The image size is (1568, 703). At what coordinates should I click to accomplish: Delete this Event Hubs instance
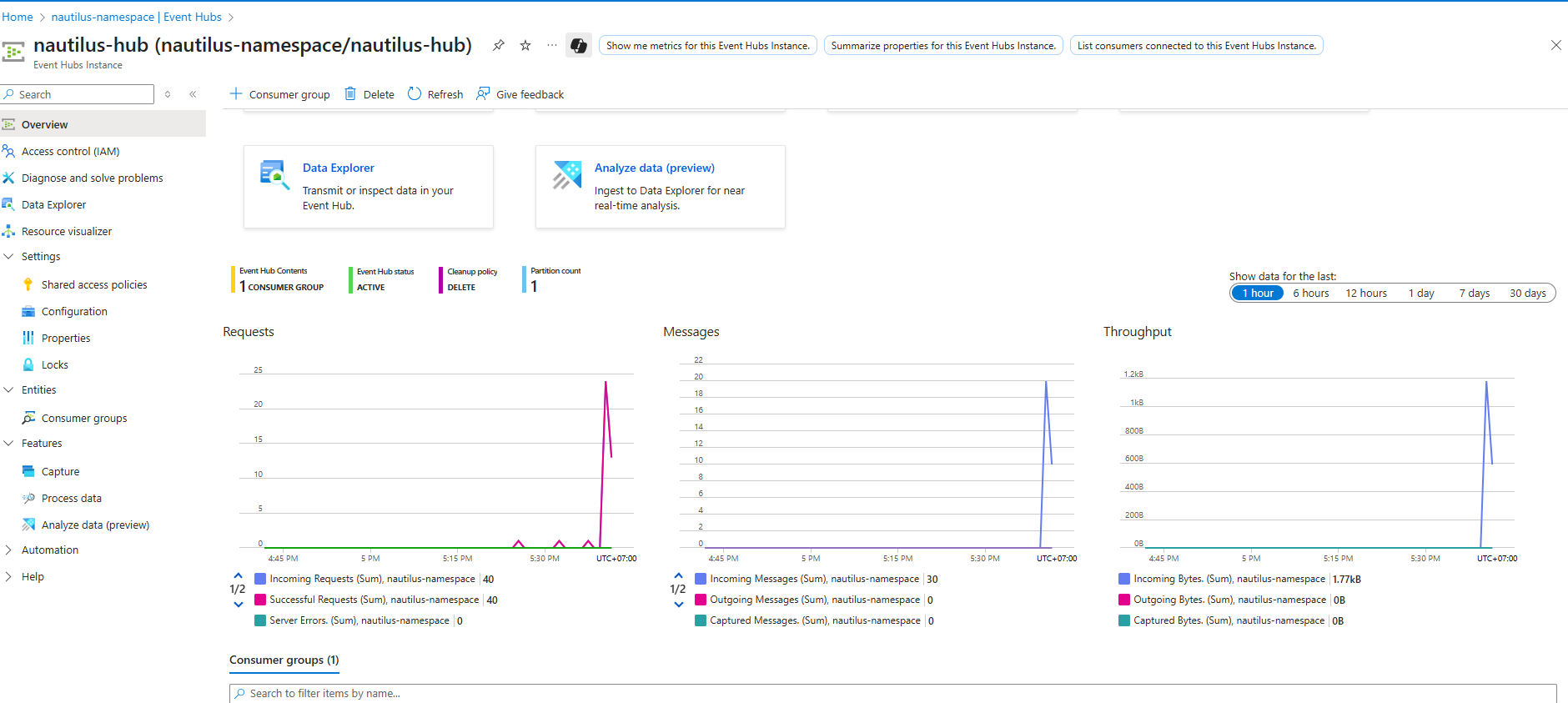[x=369, y=94]
